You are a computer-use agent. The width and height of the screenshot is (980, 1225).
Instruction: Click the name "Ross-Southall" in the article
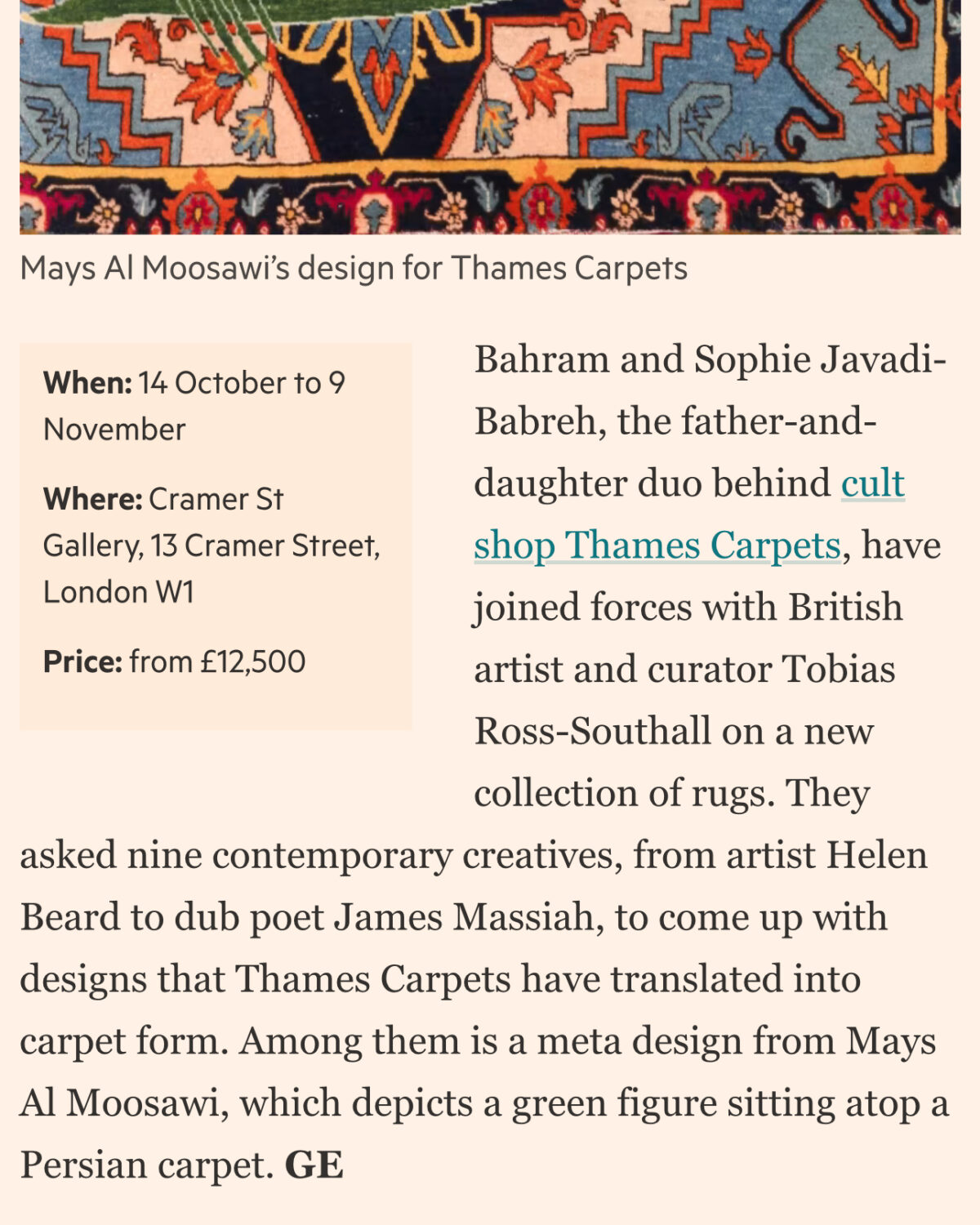click(592, 732)
